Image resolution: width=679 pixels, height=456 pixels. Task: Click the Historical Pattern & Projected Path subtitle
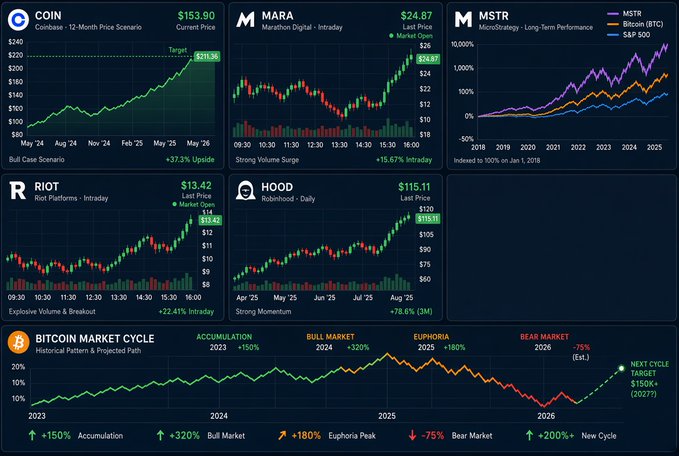click(88, 350)
